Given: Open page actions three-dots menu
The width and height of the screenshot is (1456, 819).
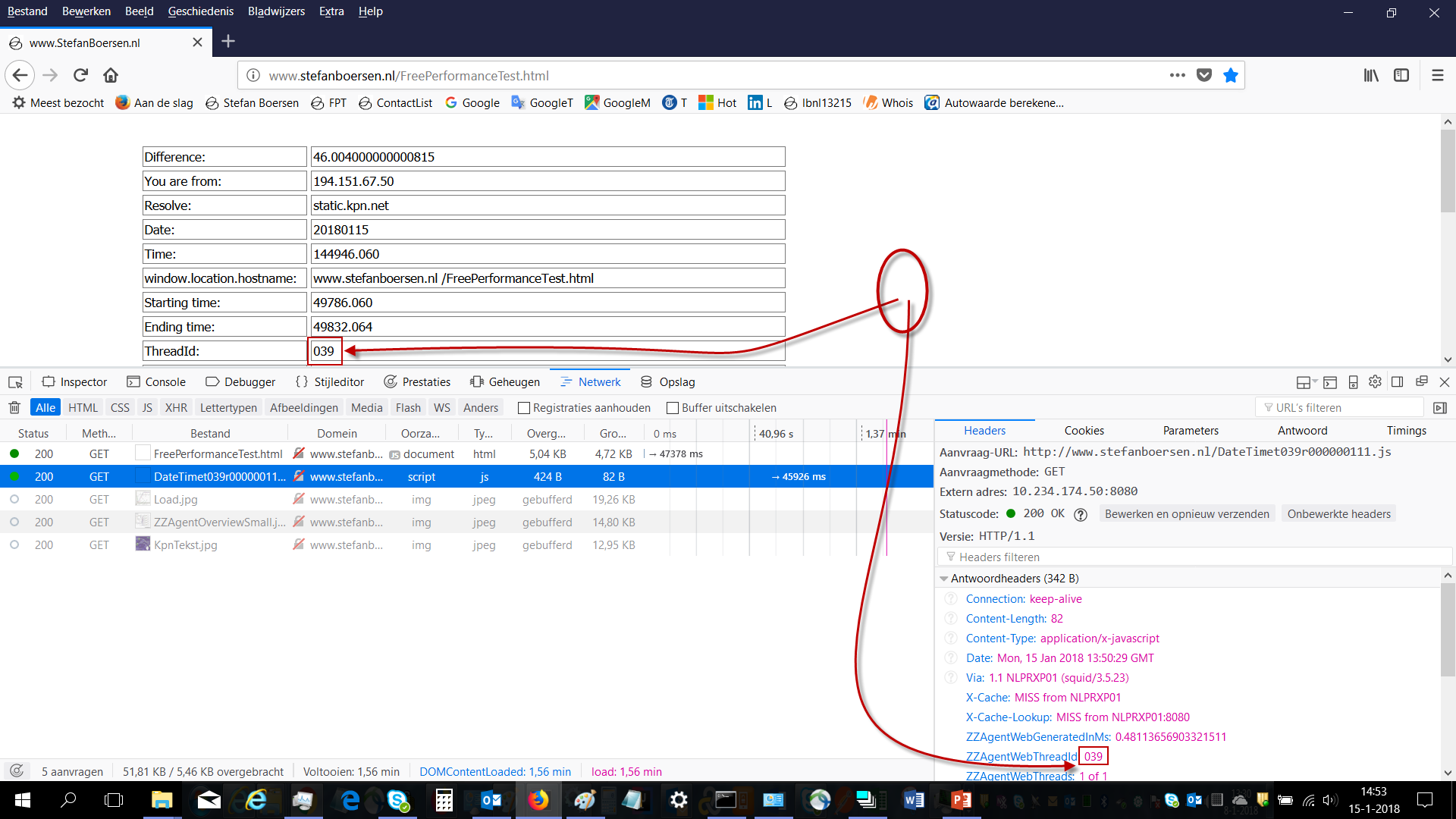Looking at the screenshot, I should tap(1177, 75).
